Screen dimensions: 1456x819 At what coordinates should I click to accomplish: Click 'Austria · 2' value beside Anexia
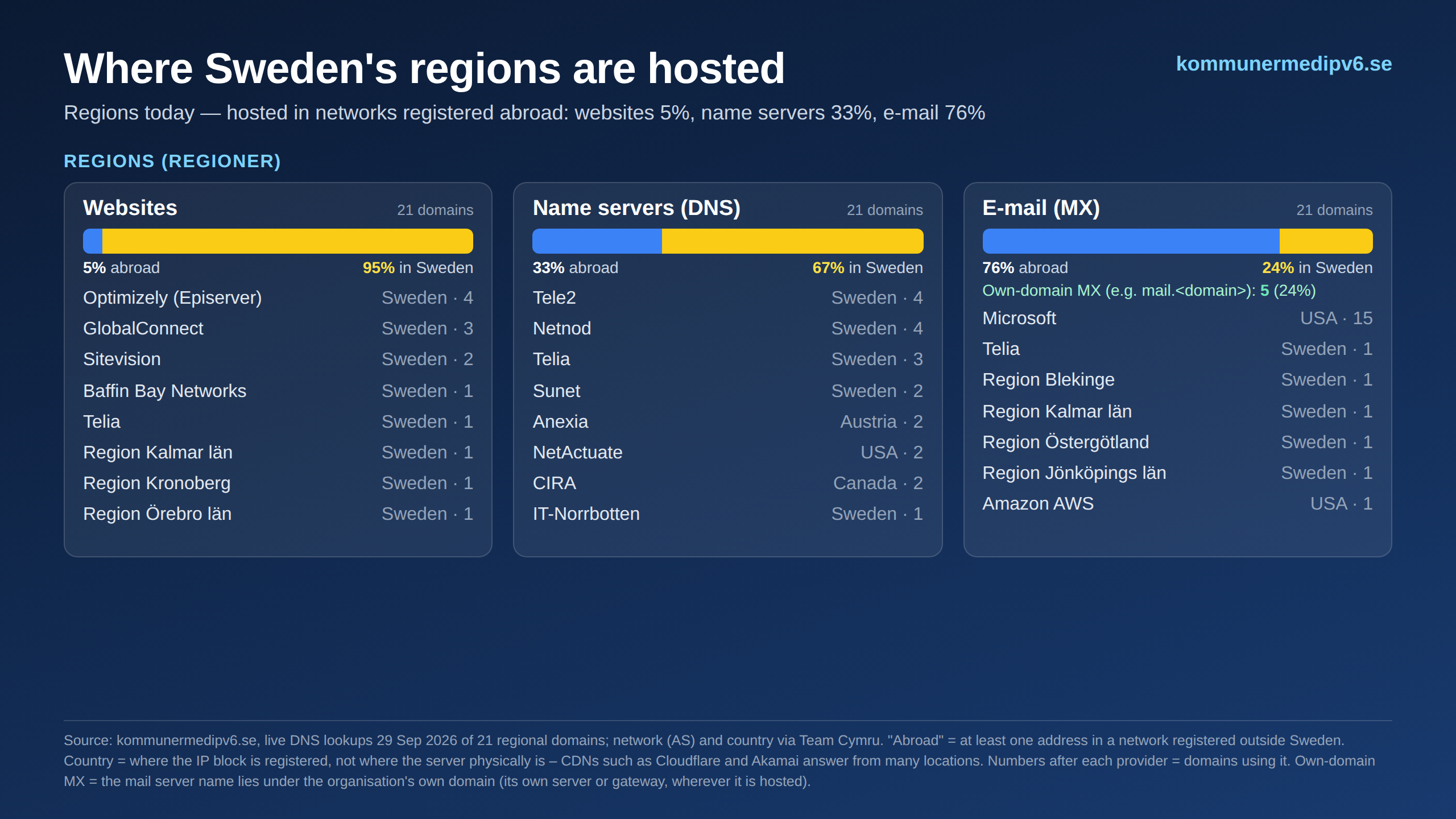[x=882, y=421]
